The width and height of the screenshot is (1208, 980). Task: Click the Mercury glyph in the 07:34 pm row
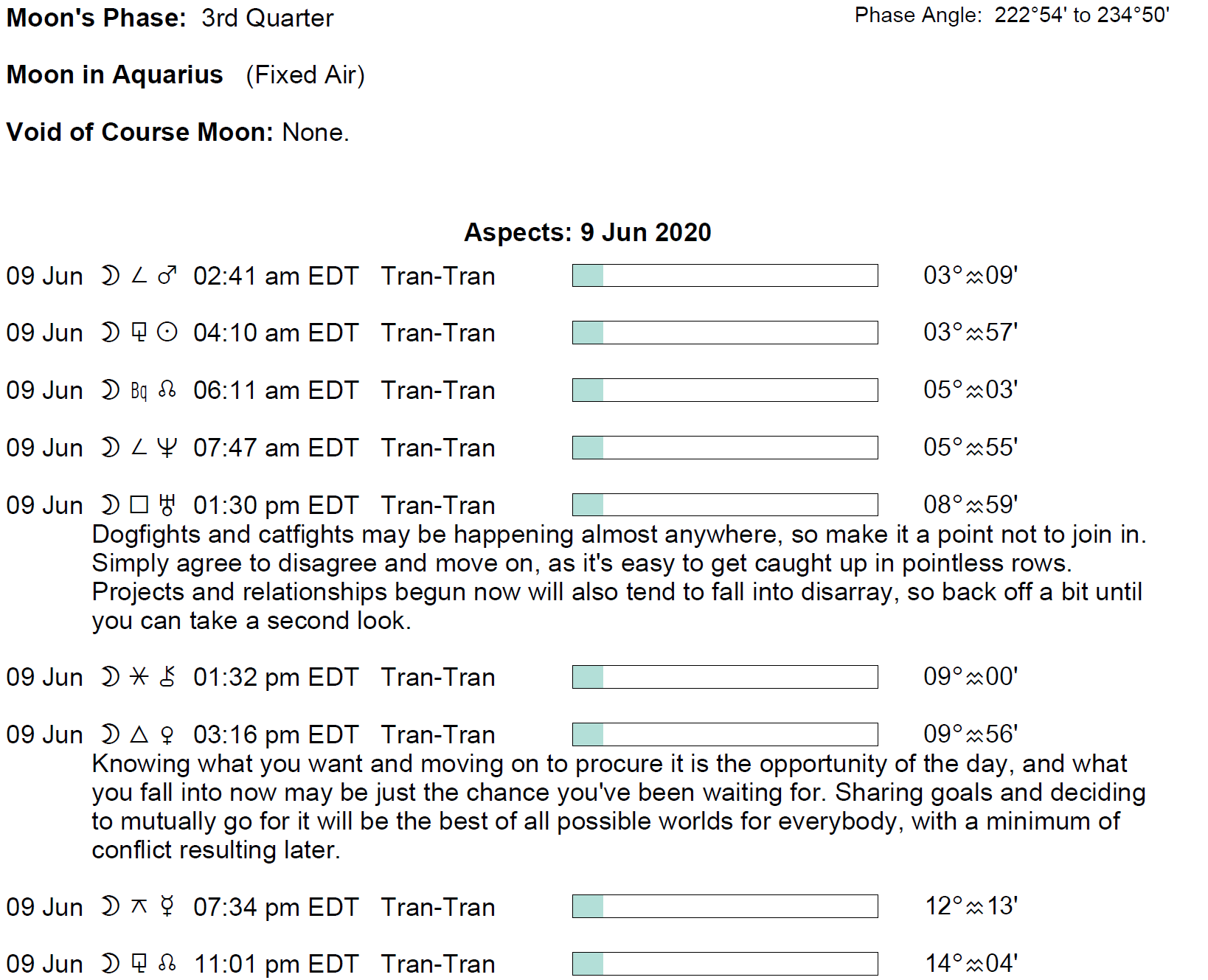[167, 907]
